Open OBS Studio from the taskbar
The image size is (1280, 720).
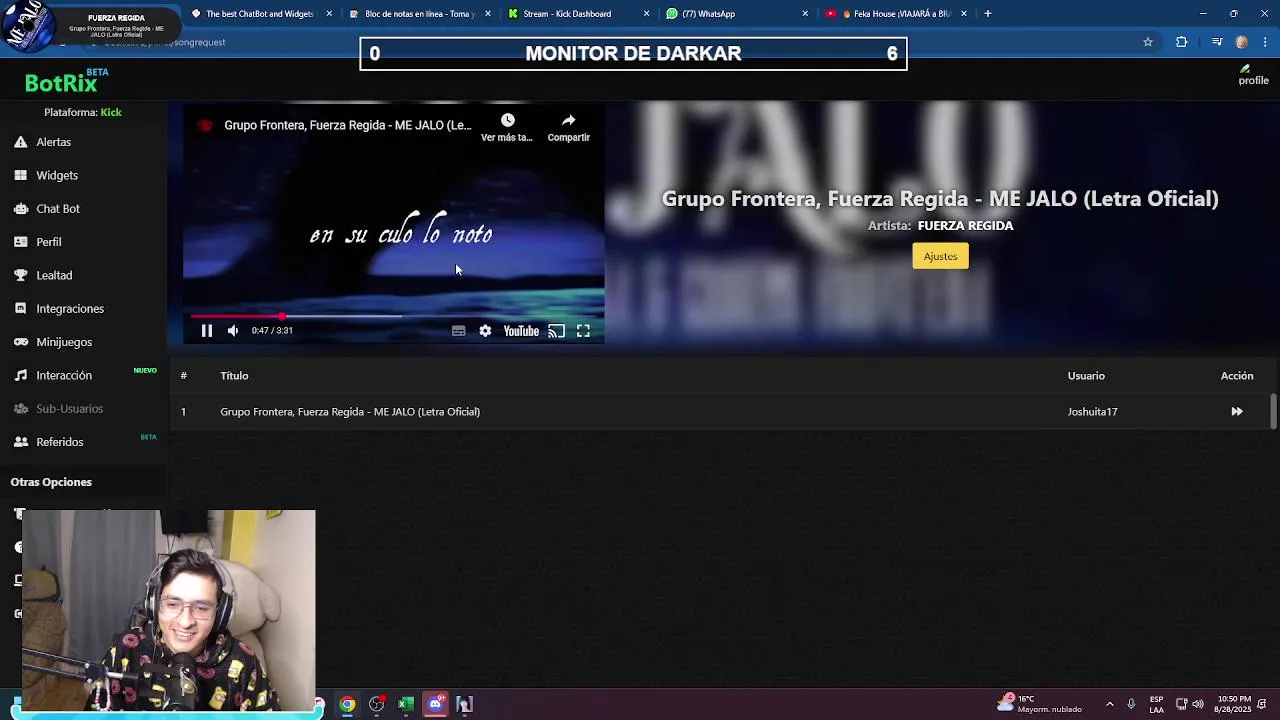(x=376, y=704)
